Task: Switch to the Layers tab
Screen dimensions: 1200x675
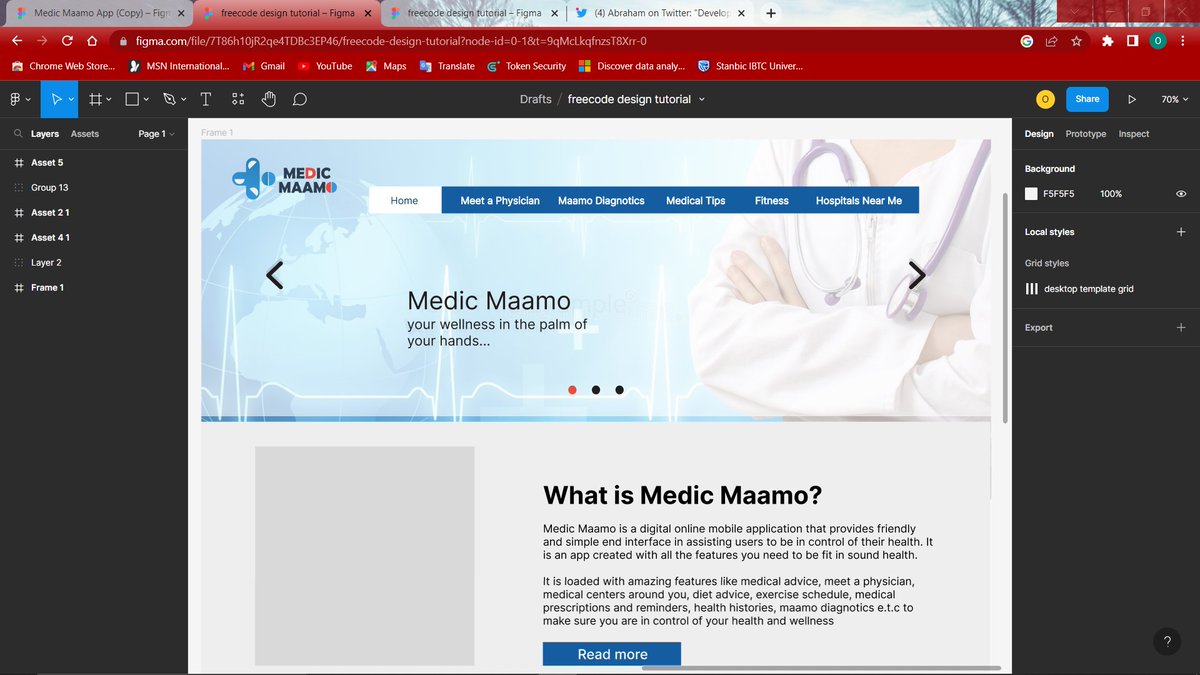Action: [x=45, y=134]
